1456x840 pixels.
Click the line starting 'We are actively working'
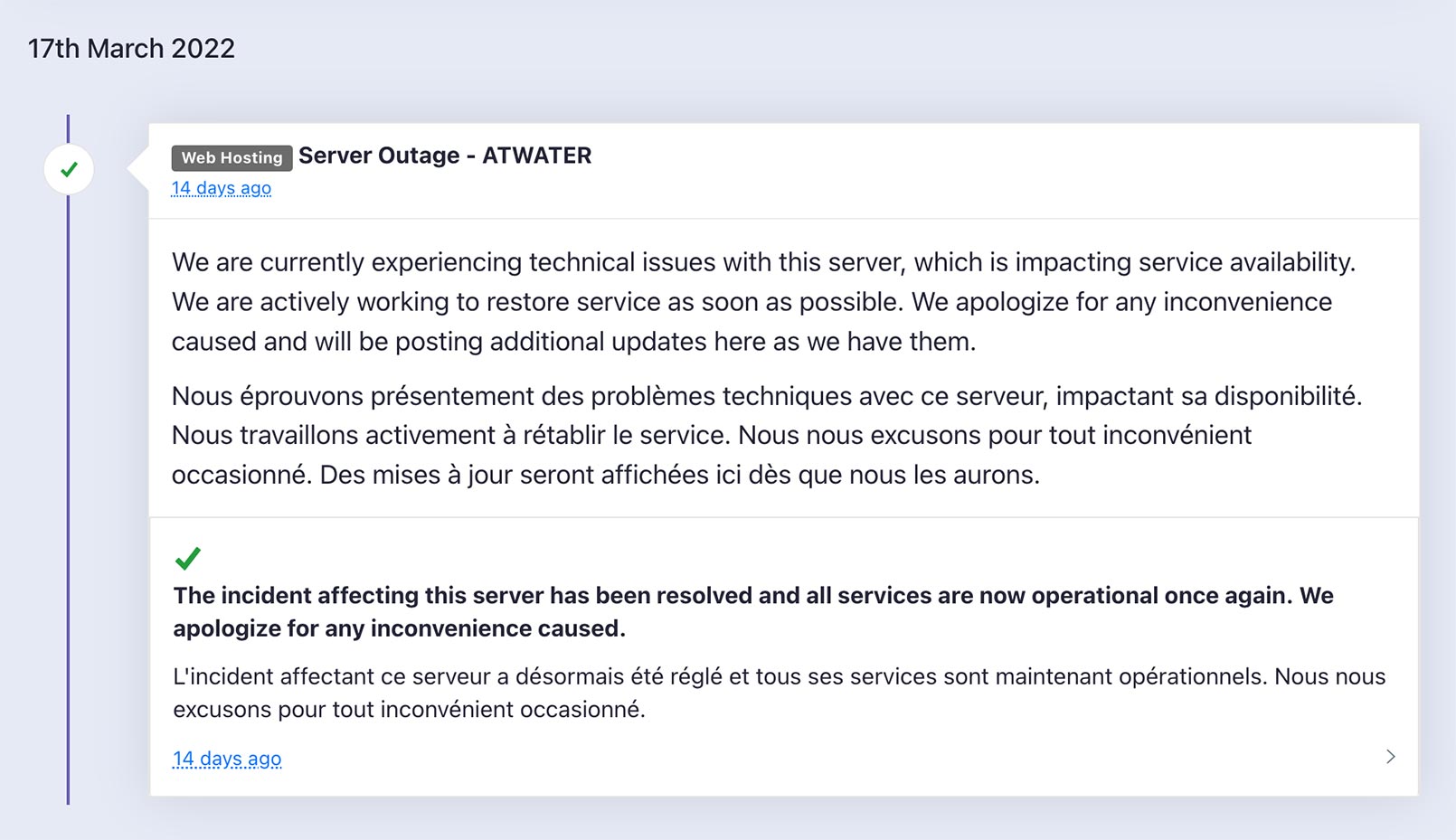pos(752,302)
